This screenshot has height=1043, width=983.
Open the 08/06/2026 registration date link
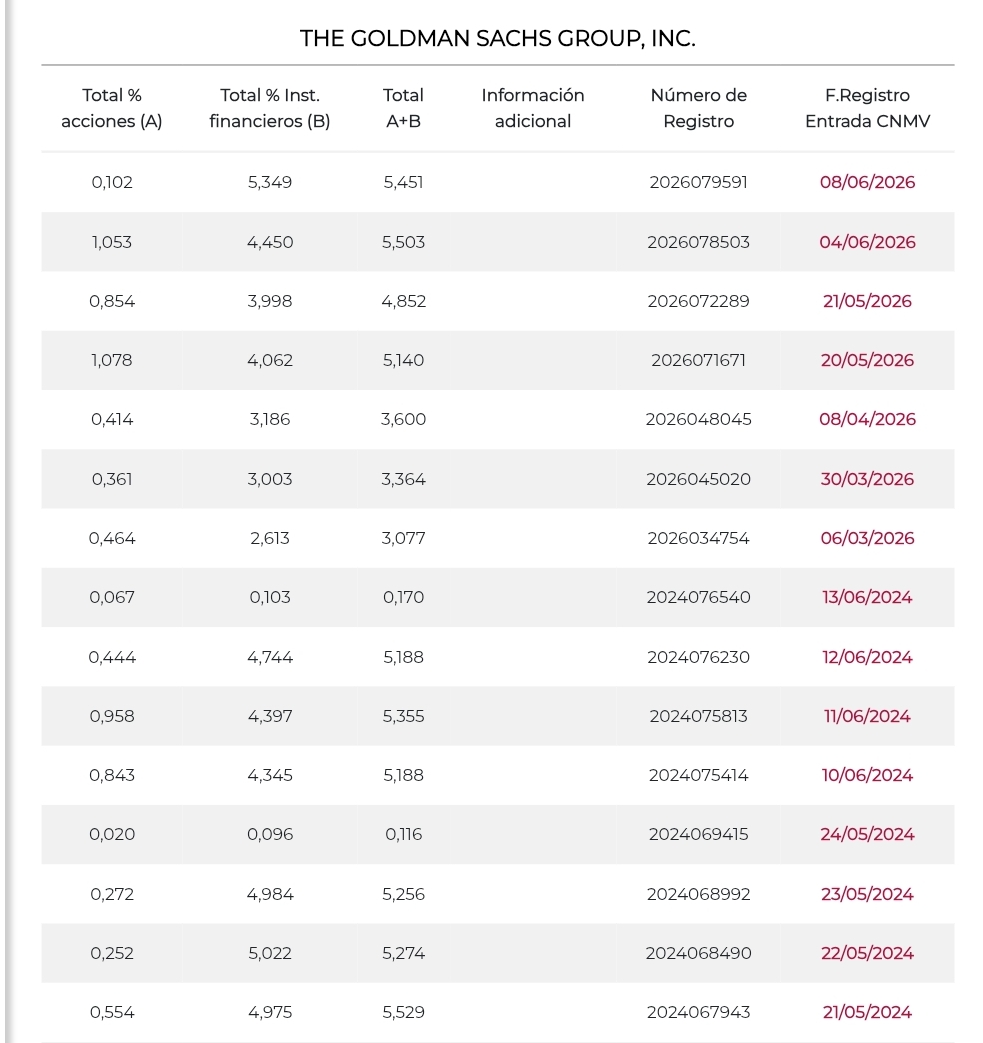[867, 182]
